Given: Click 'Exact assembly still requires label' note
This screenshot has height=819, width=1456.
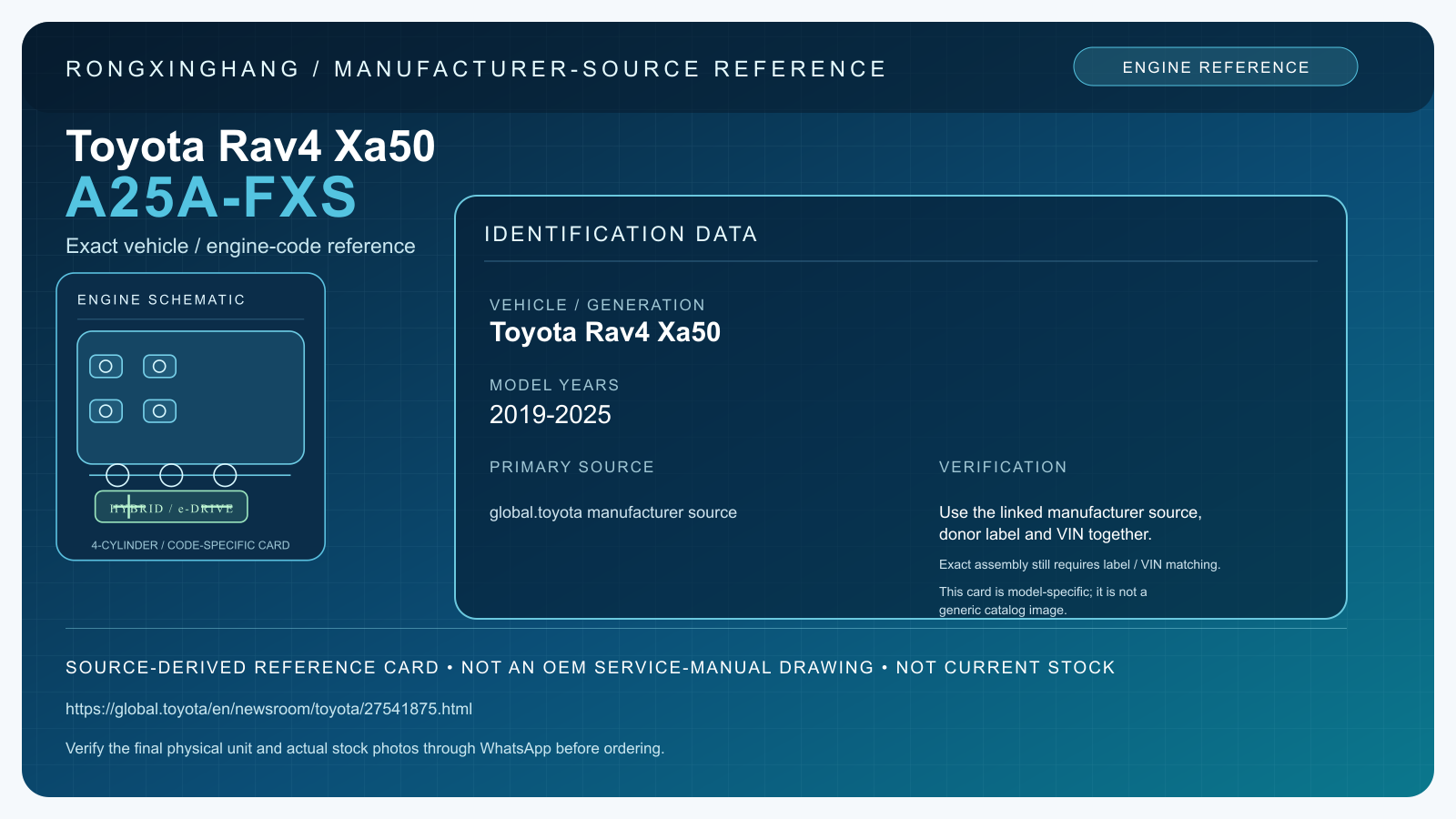Looking at the screenshot, I should pyautogui.click(x=1079, y=564).
